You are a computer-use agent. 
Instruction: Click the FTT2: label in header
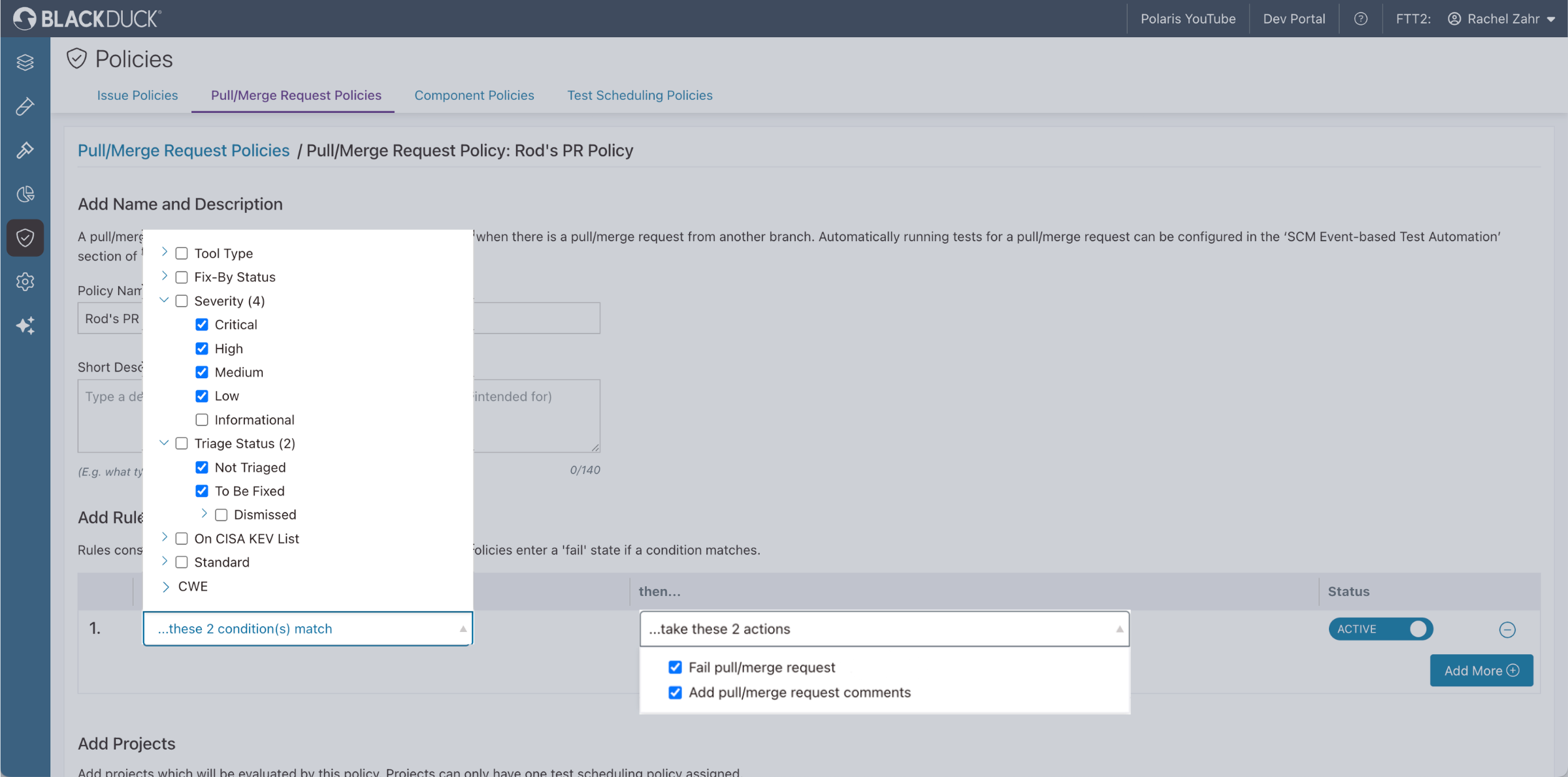pos(1413,19)
